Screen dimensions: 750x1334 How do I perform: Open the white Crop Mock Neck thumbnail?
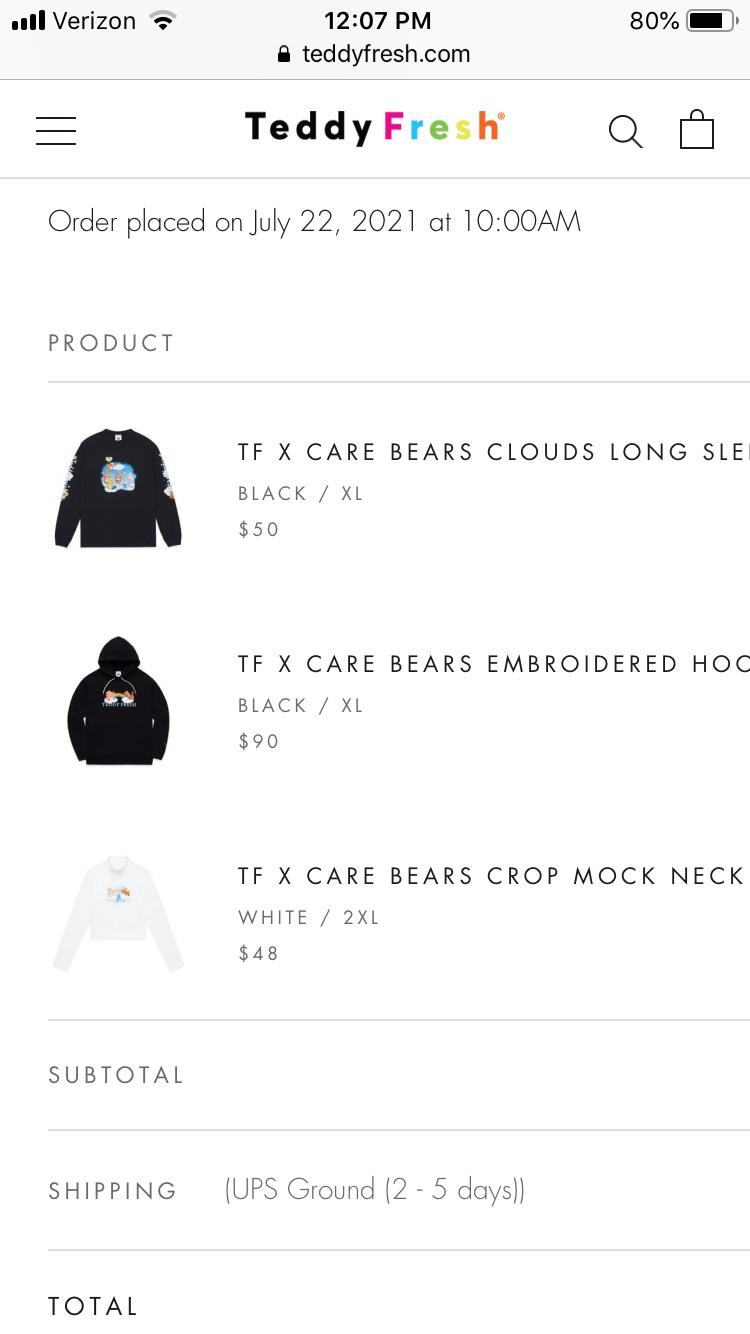click(x=118, y=913)
